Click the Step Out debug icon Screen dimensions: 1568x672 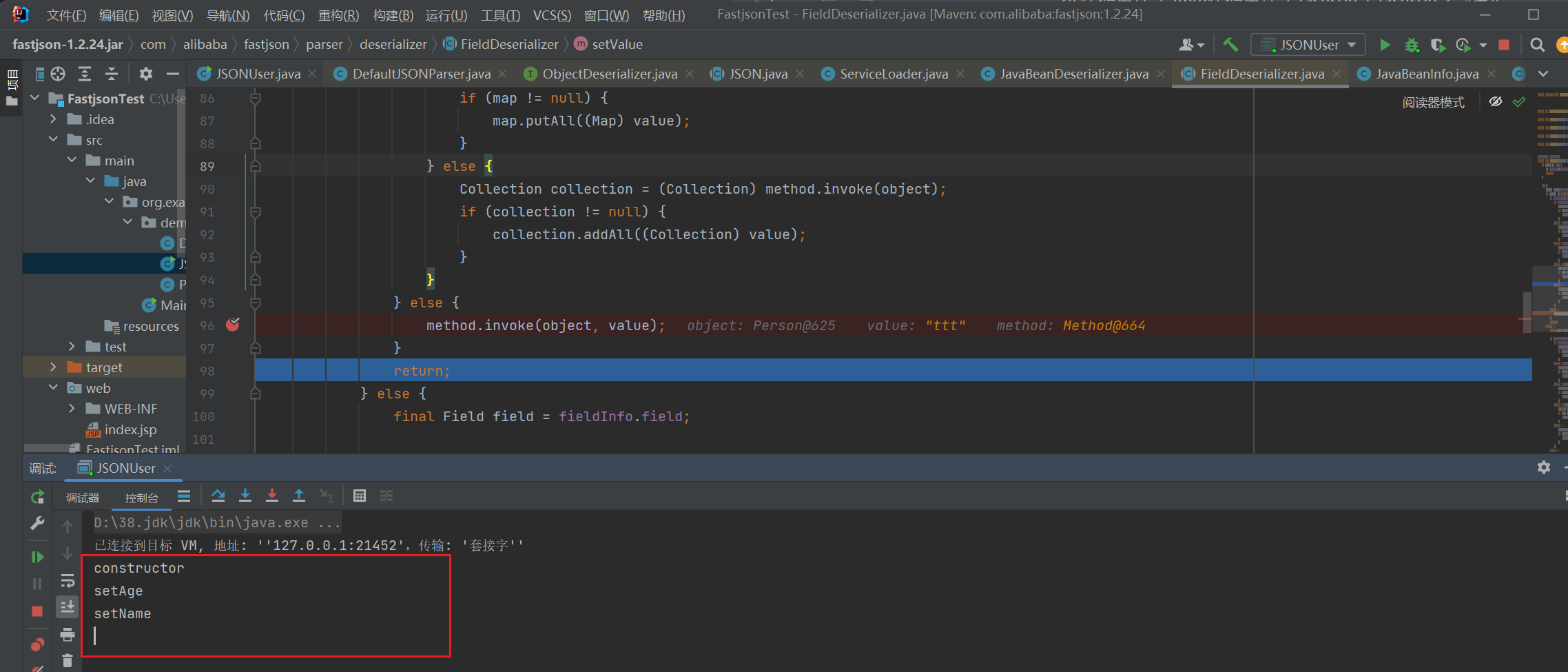[299, 496]
